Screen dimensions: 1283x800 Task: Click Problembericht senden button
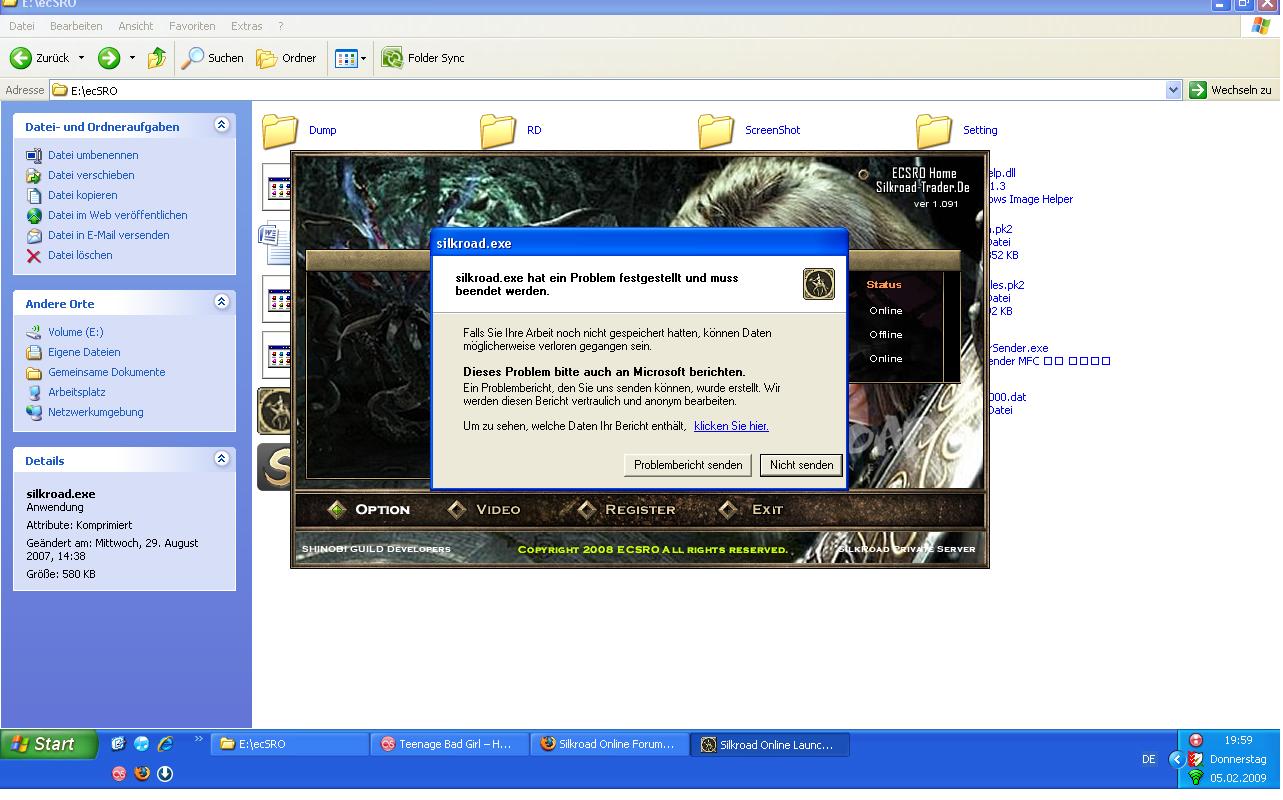click(688, 465)
